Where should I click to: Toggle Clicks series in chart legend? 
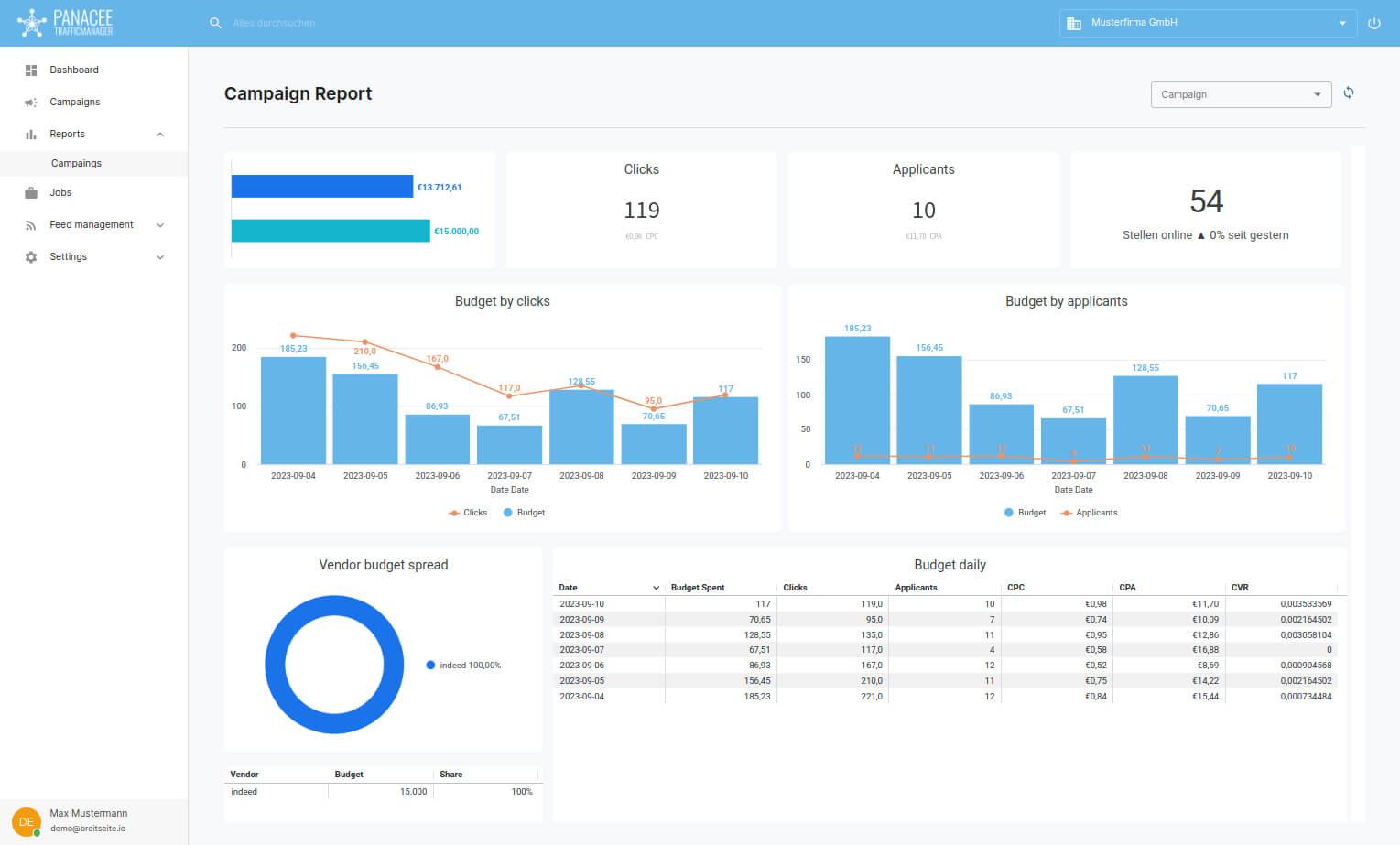468,513
